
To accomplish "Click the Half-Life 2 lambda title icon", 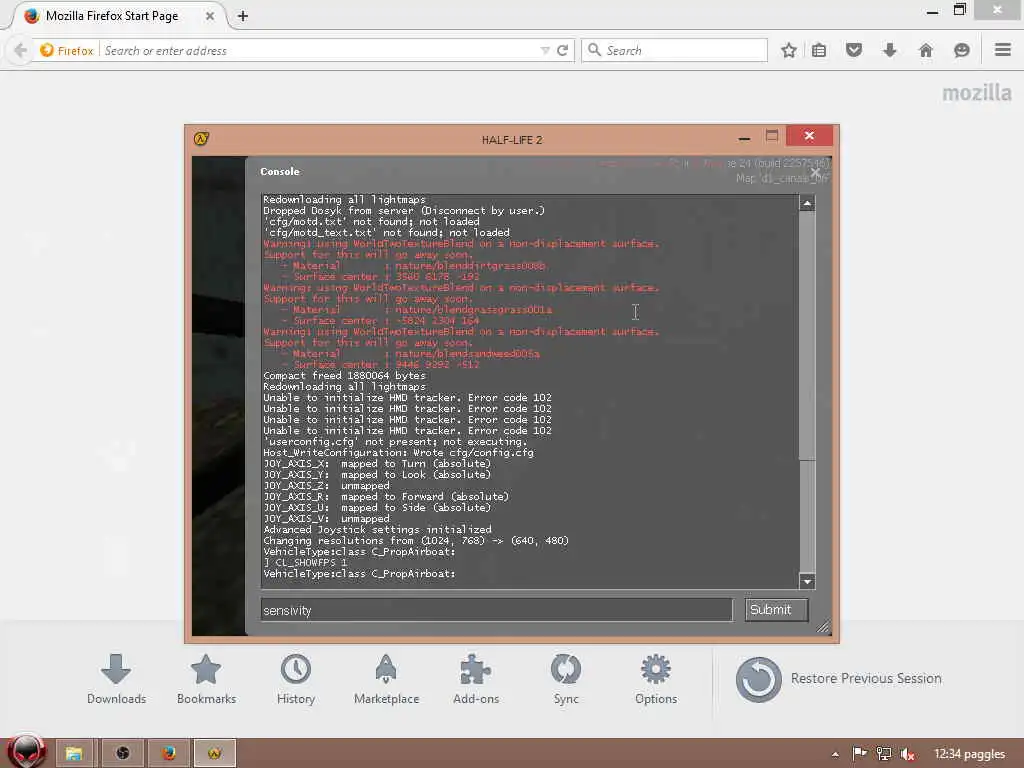I will 201,138.
